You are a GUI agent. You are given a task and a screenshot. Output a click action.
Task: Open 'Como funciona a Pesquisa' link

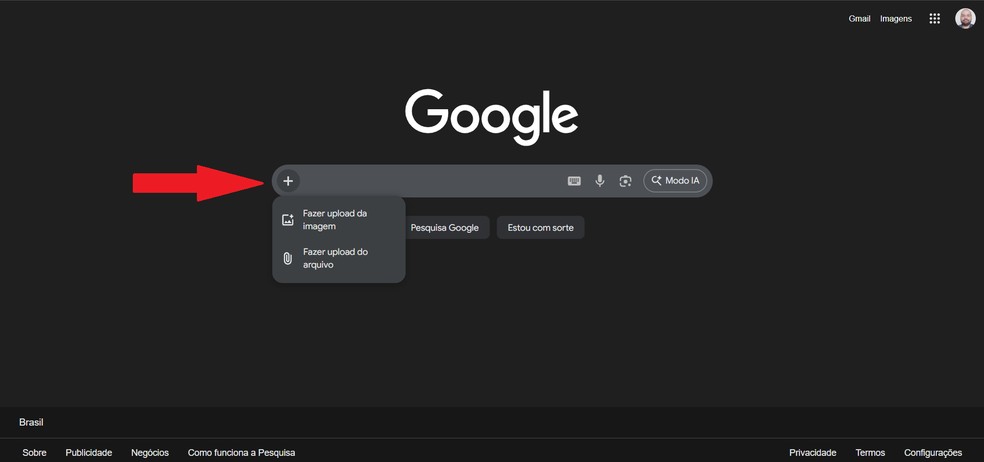tap(242, 453)
